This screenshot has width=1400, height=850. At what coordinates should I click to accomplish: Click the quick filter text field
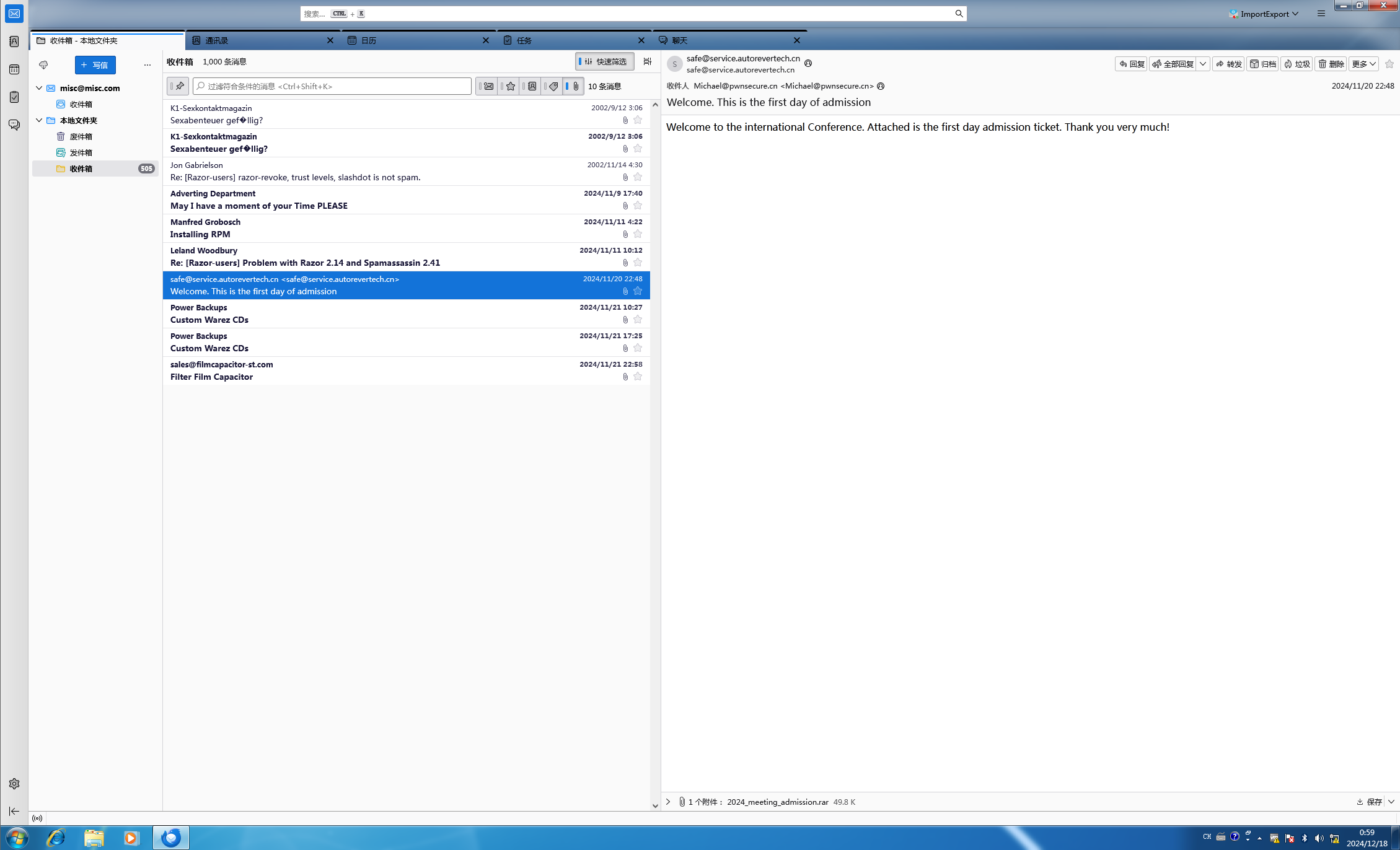pyautogui.click(x=332, y=86)
